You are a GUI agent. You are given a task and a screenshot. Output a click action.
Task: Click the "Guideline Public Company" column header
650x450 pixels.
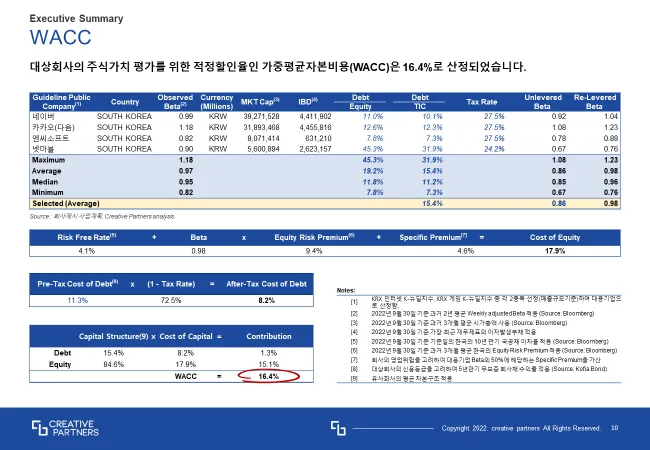61,102
